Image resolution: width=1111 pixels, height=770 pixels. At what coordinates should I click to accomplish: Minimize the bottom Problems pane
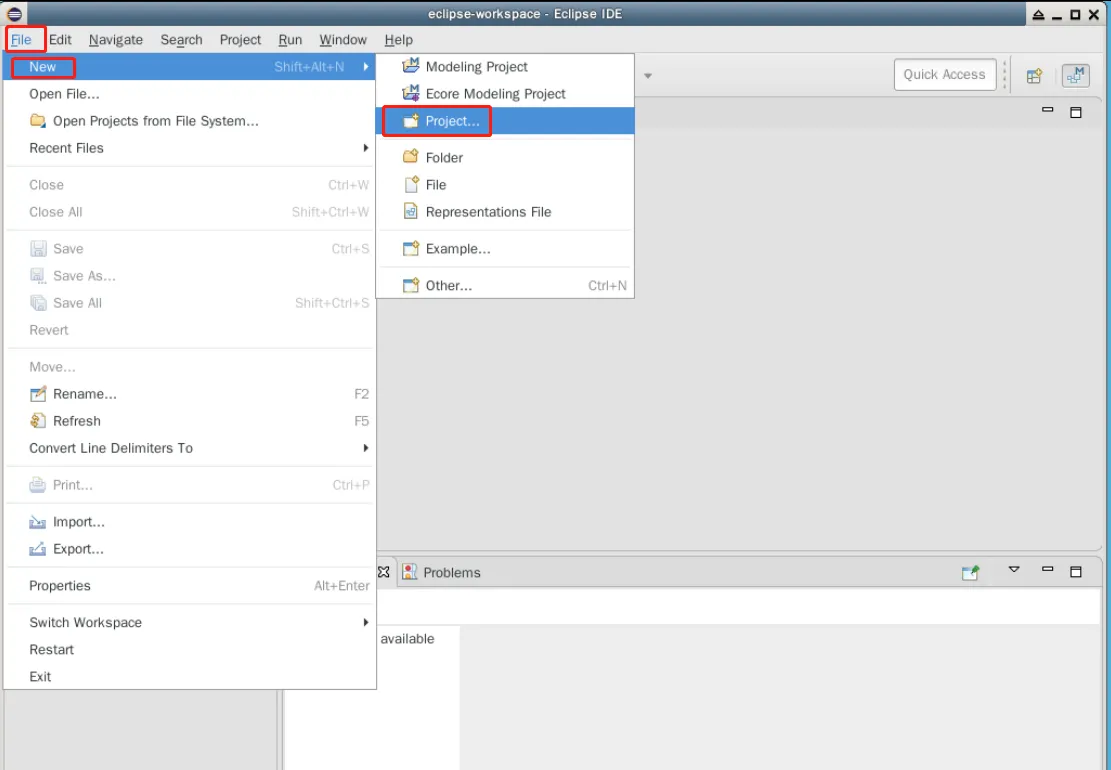tap(1047, 569)
